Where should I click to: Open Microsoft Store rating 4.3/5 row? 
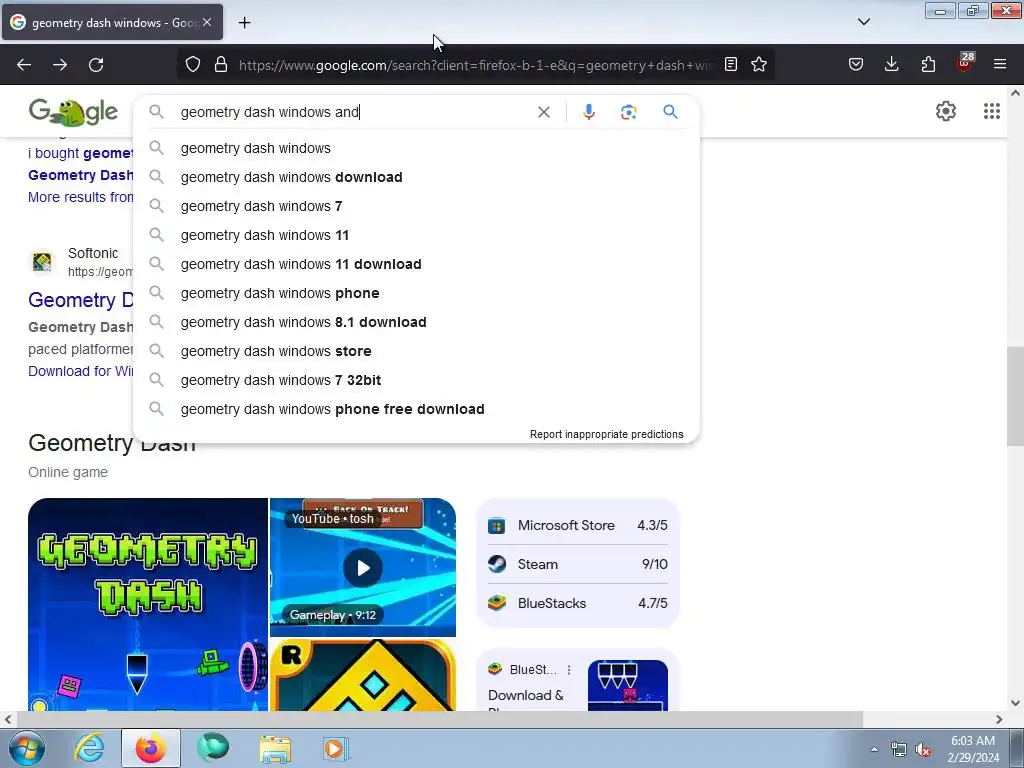(578, 525)
